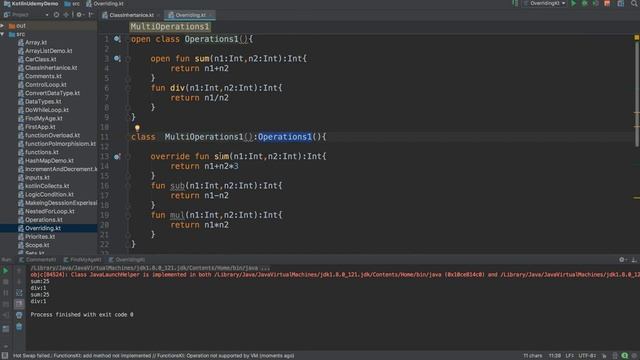Click the src breadcrumb in navigation bar
Image resolution: width=640 pixels, height=360 pixels.
tap(72, 4)
